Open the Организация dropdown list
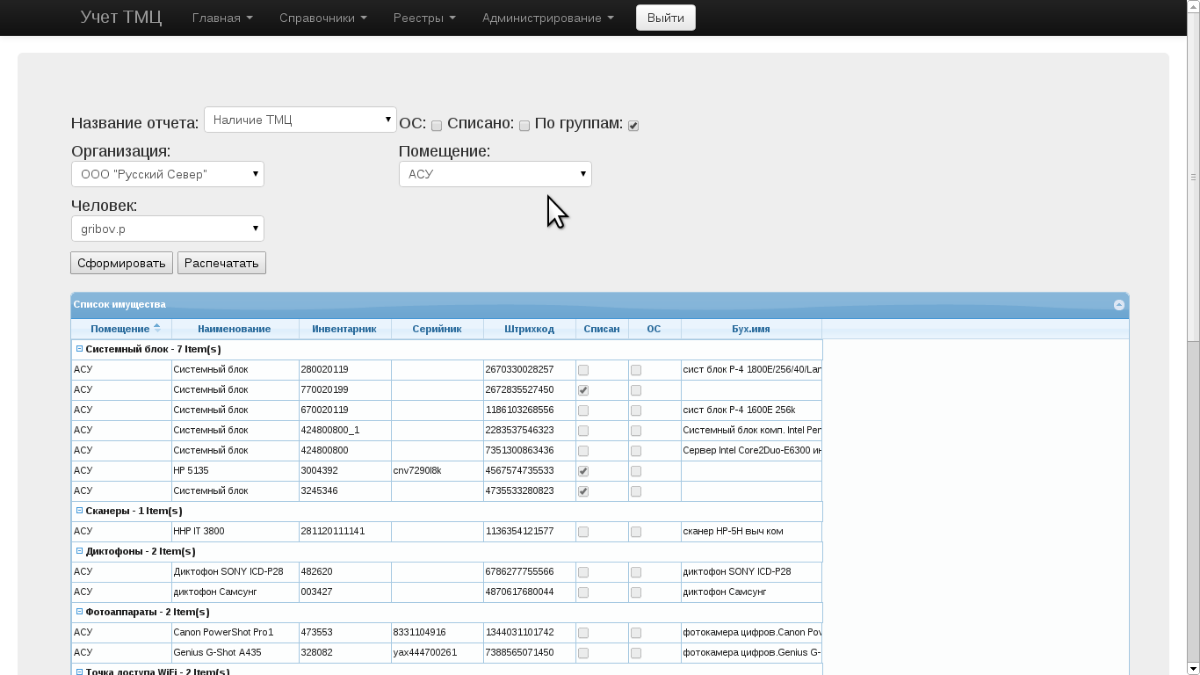Image resolution: width=1200 pixels, height=675 pixels. click(168, 174)
